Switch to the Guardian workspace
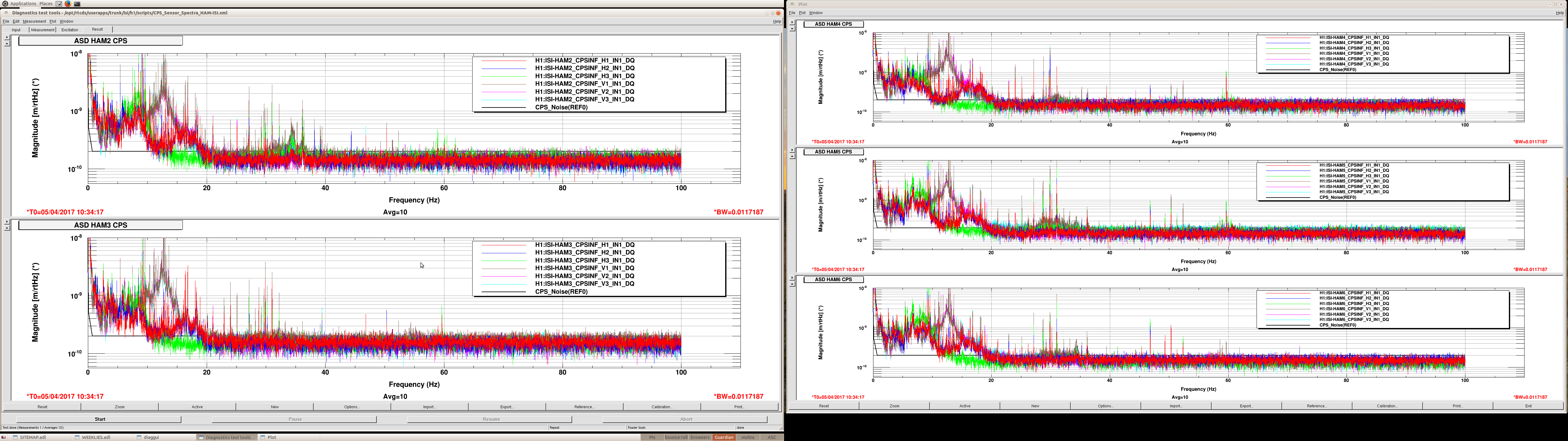The width and height of the screenshot is (1568, 441). coord(724,437)
